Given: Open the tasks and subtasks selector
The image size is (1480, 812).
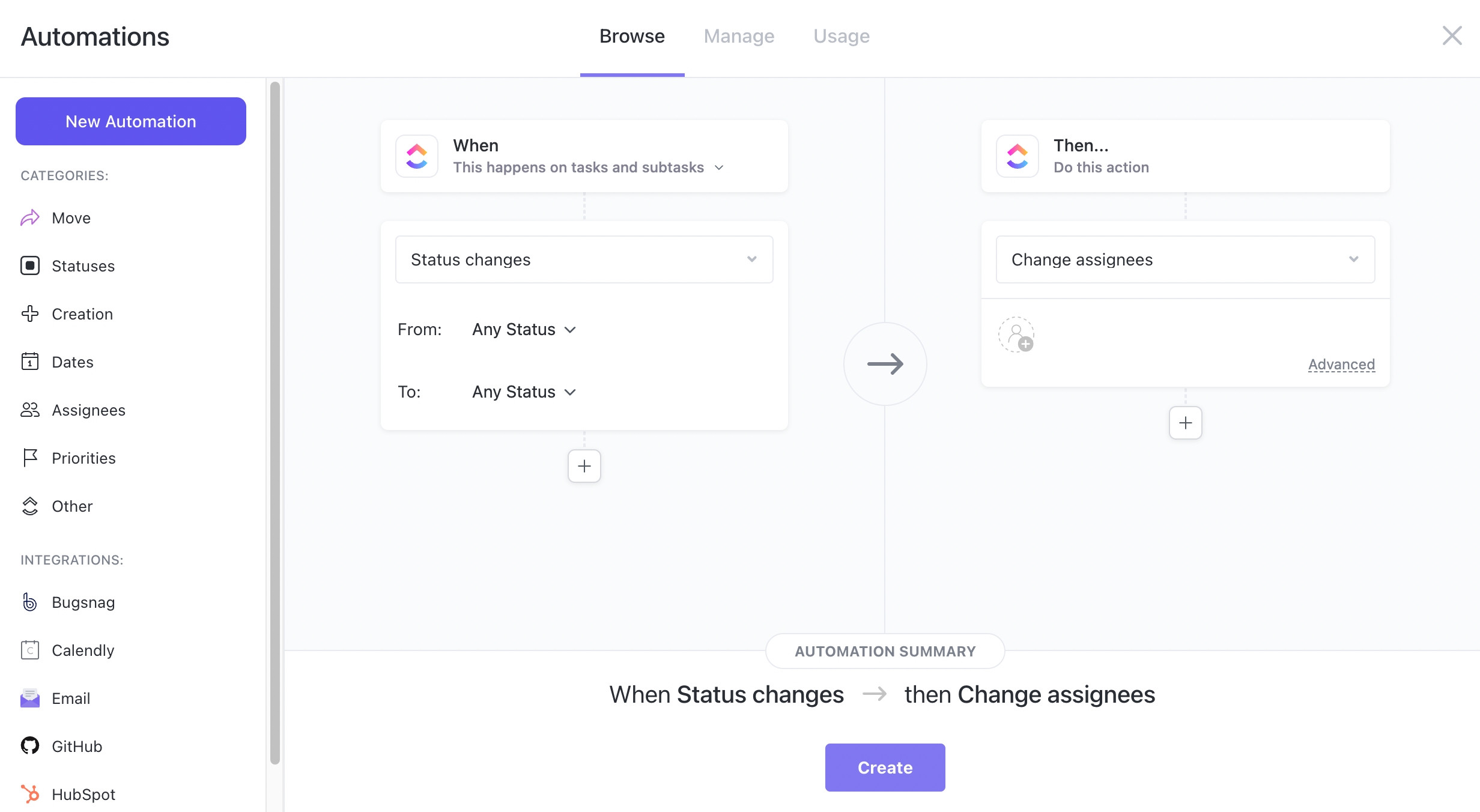Looking at the screenshot, I should point(589,168).
